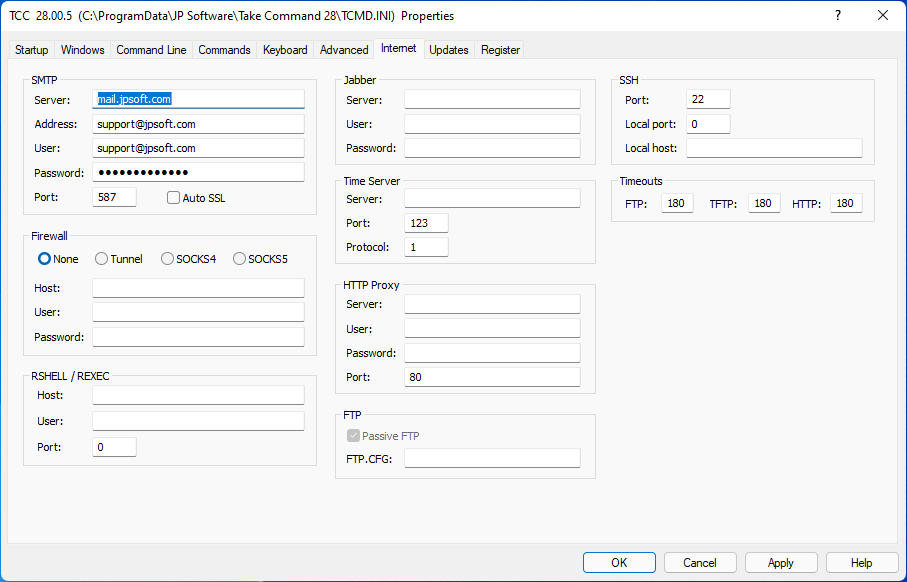Select SOCKS4 firewall type

click(x=189, y=259)
